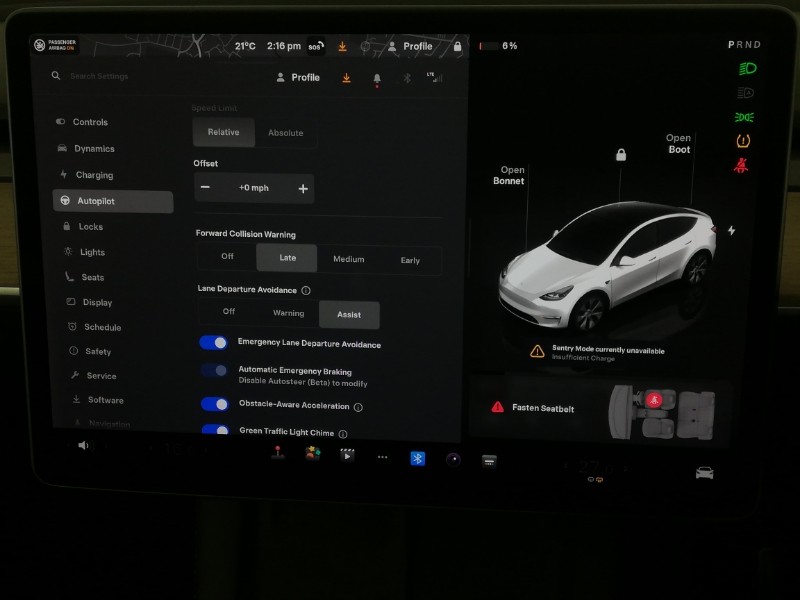Open the Toybox app in the dock
Image resolution: width=800 pixels, height=600 pixels.
(x=313, y=453)
